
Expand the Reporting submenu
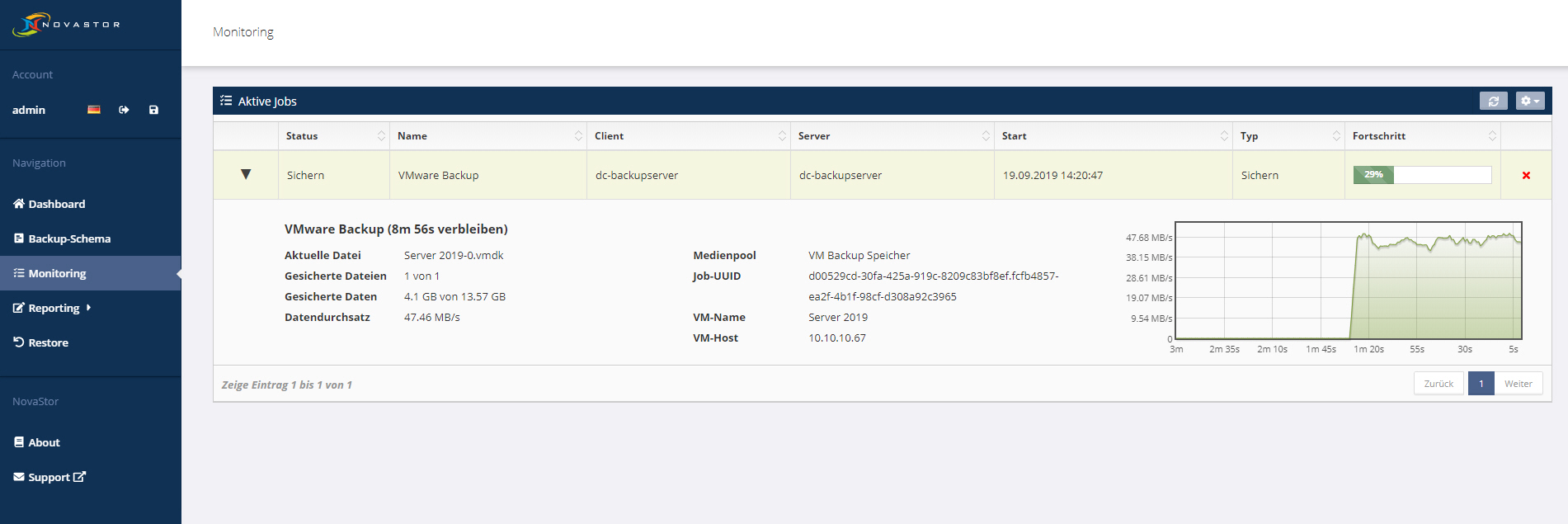[54, 308]
